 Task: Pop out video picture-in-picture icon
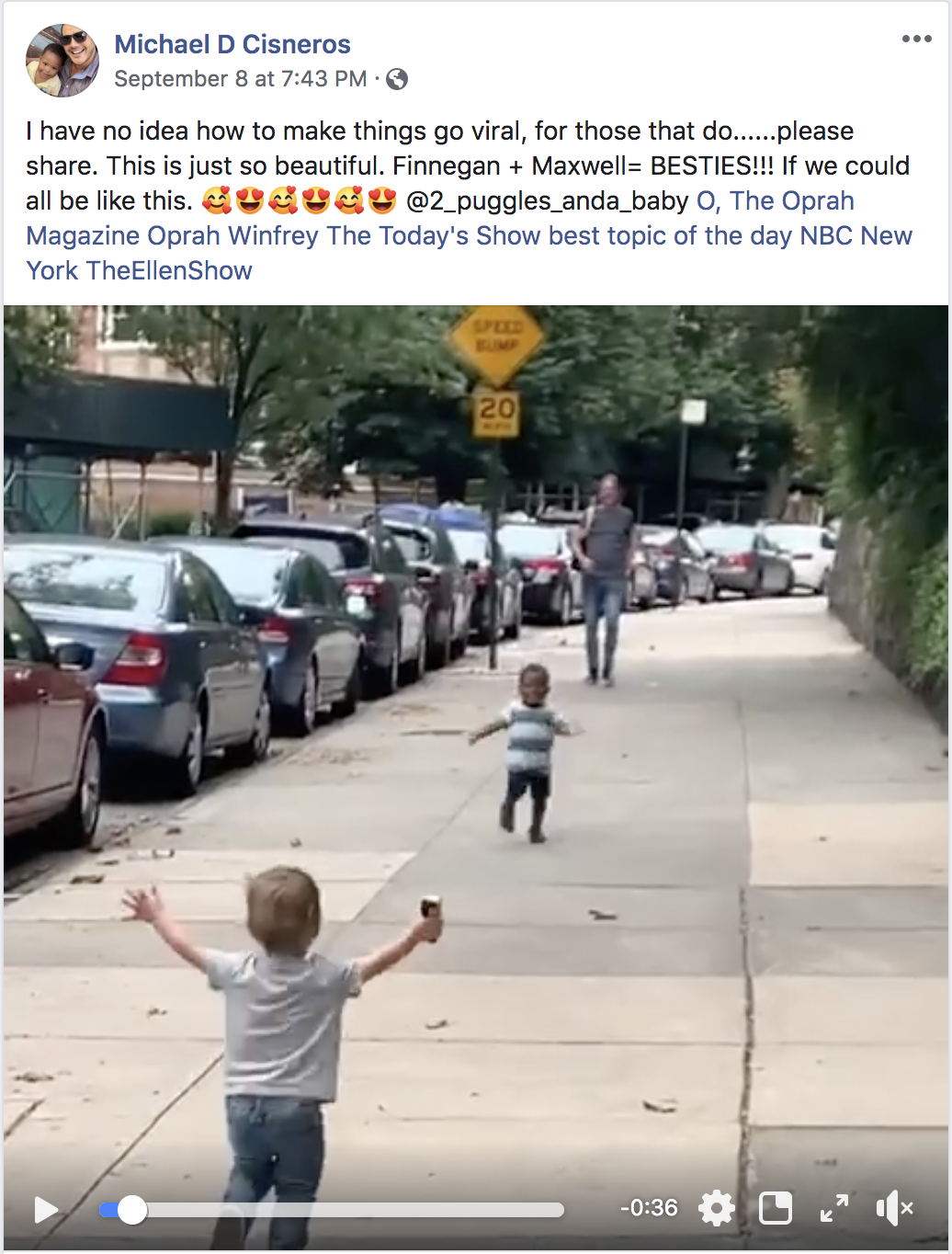(x=776, y=1208)
